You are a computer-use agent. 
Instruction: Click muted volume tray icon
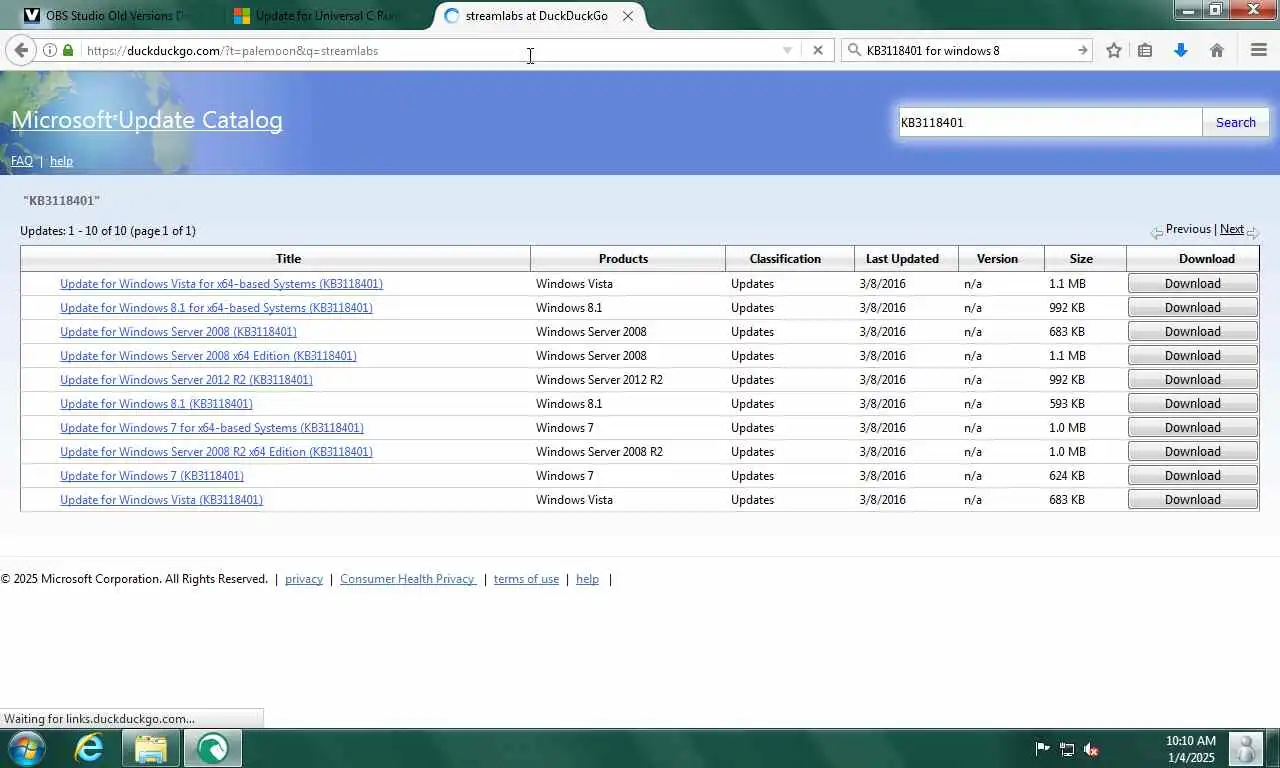[x=1091, y=749]
